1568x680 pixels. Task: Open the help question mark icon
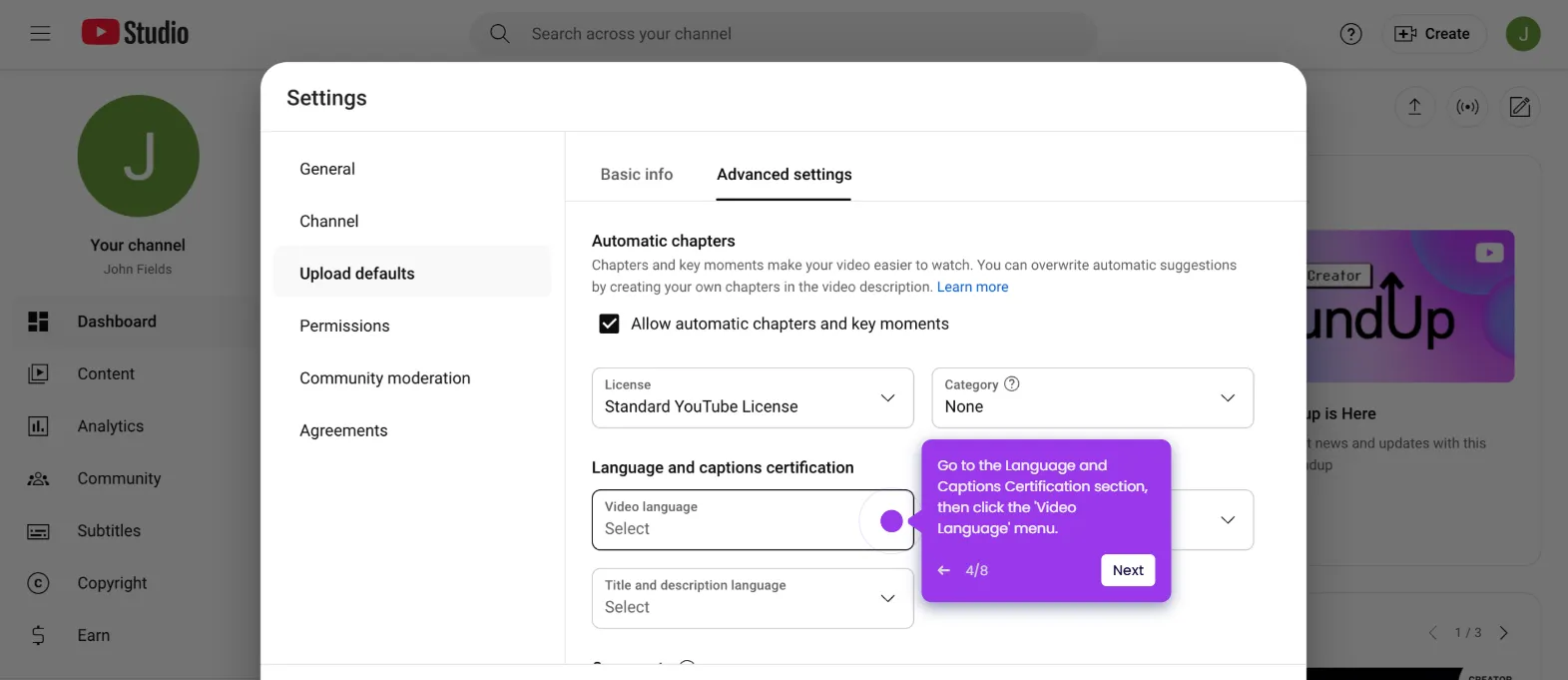1350,34
